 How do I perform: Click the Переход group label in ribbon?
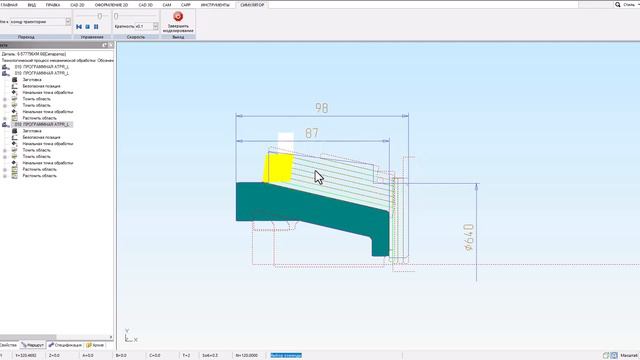[27, 37]
